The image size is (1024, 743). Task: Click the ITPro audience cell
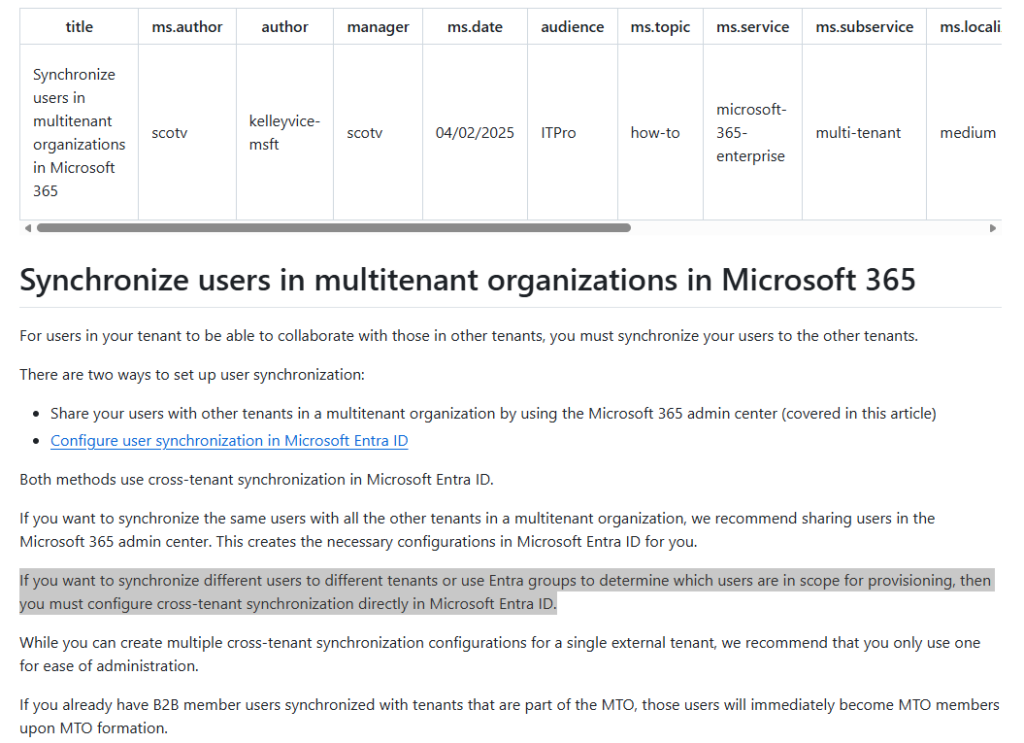(558, 132)
